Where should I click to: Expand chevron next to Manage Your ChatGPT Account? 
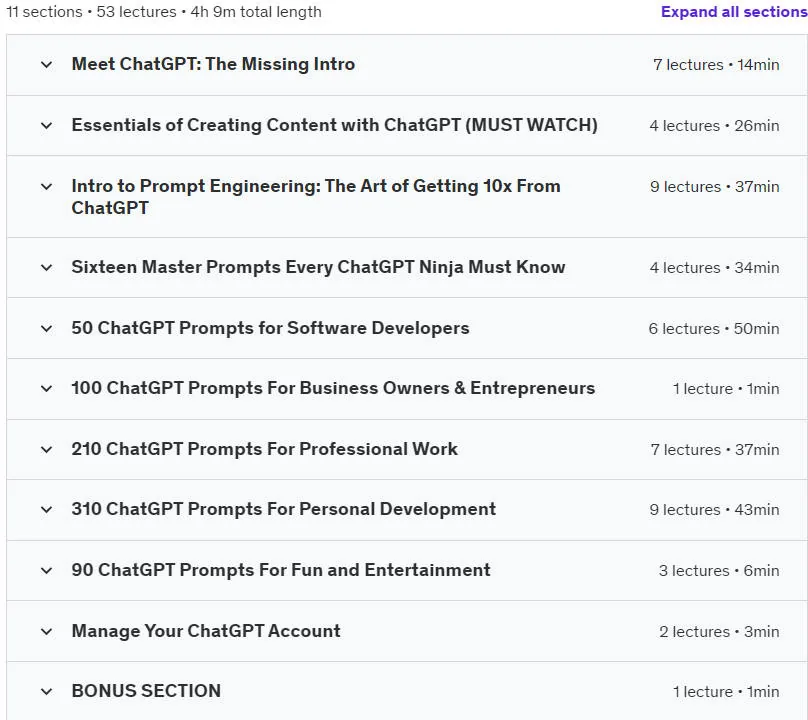[x=46, y=631]
